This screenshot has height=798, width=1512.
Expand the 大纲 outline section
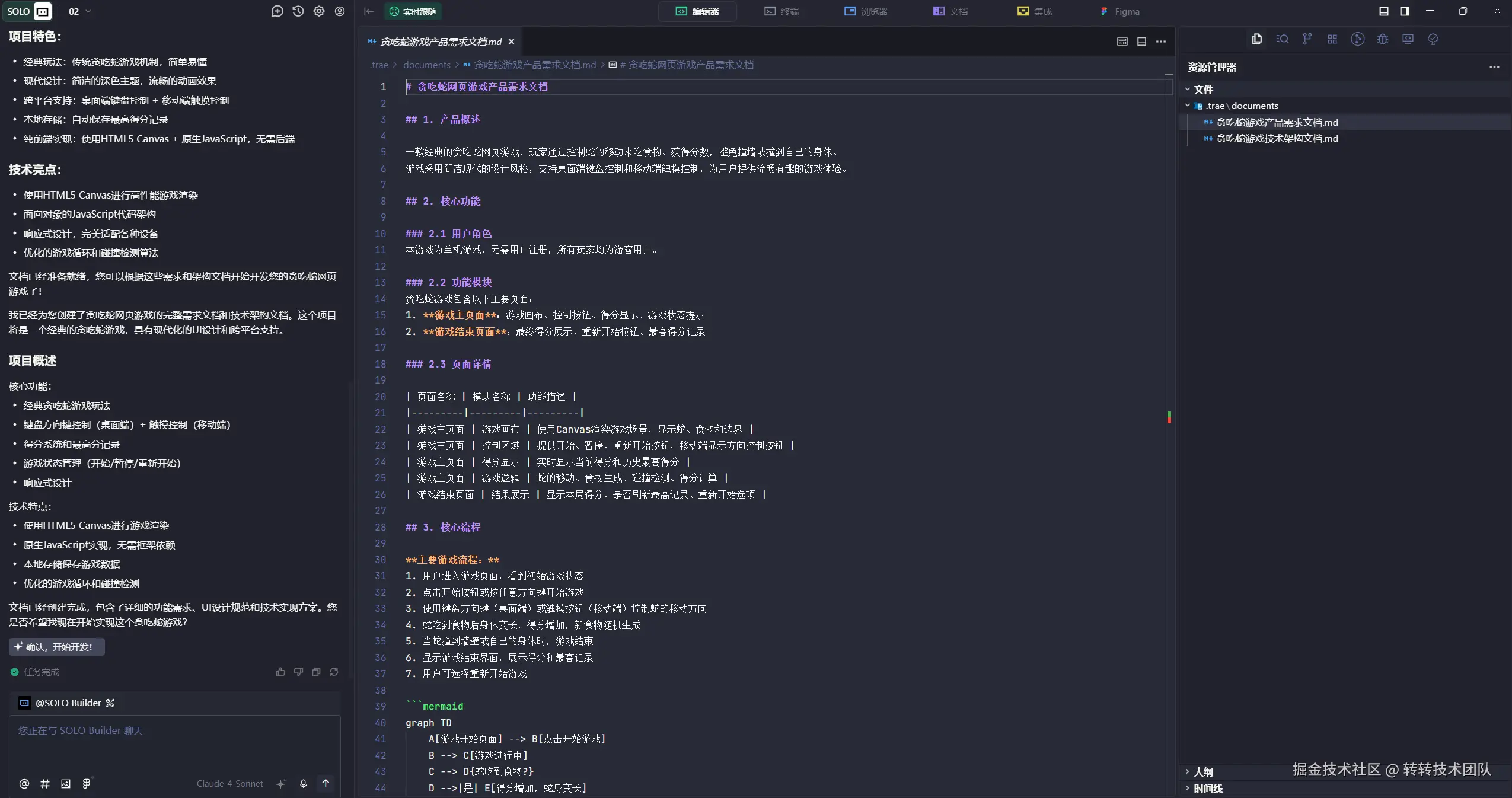click(1203, 772)
